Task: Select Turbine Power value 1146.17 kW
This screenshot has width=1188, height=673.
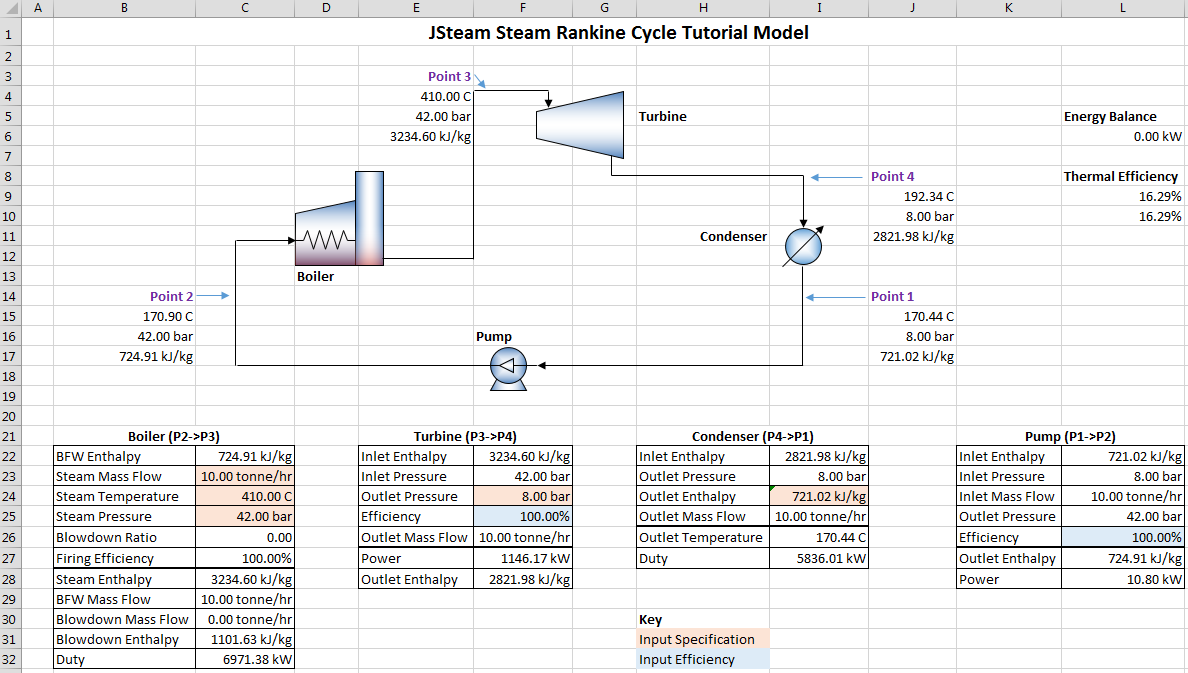Action: point(523,559)
